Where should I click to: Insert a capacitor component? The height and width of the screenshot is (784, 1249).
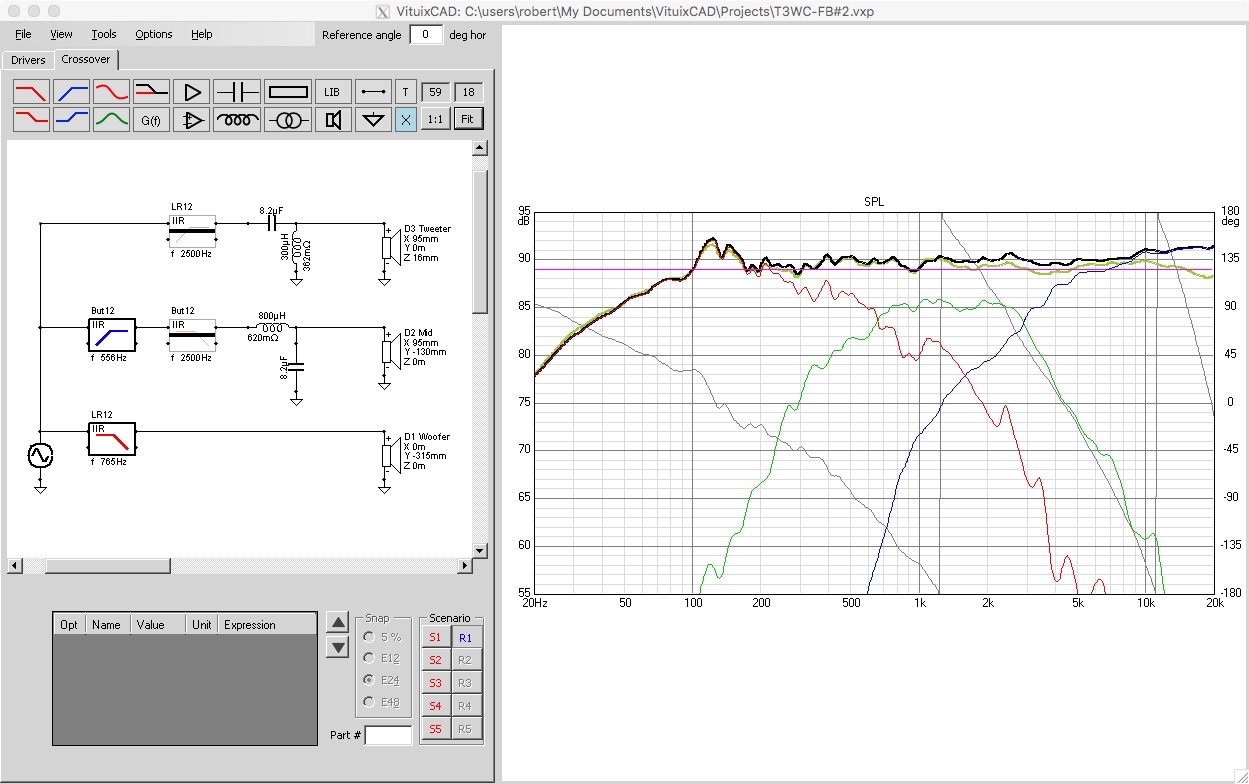click(x=237, y=92)
